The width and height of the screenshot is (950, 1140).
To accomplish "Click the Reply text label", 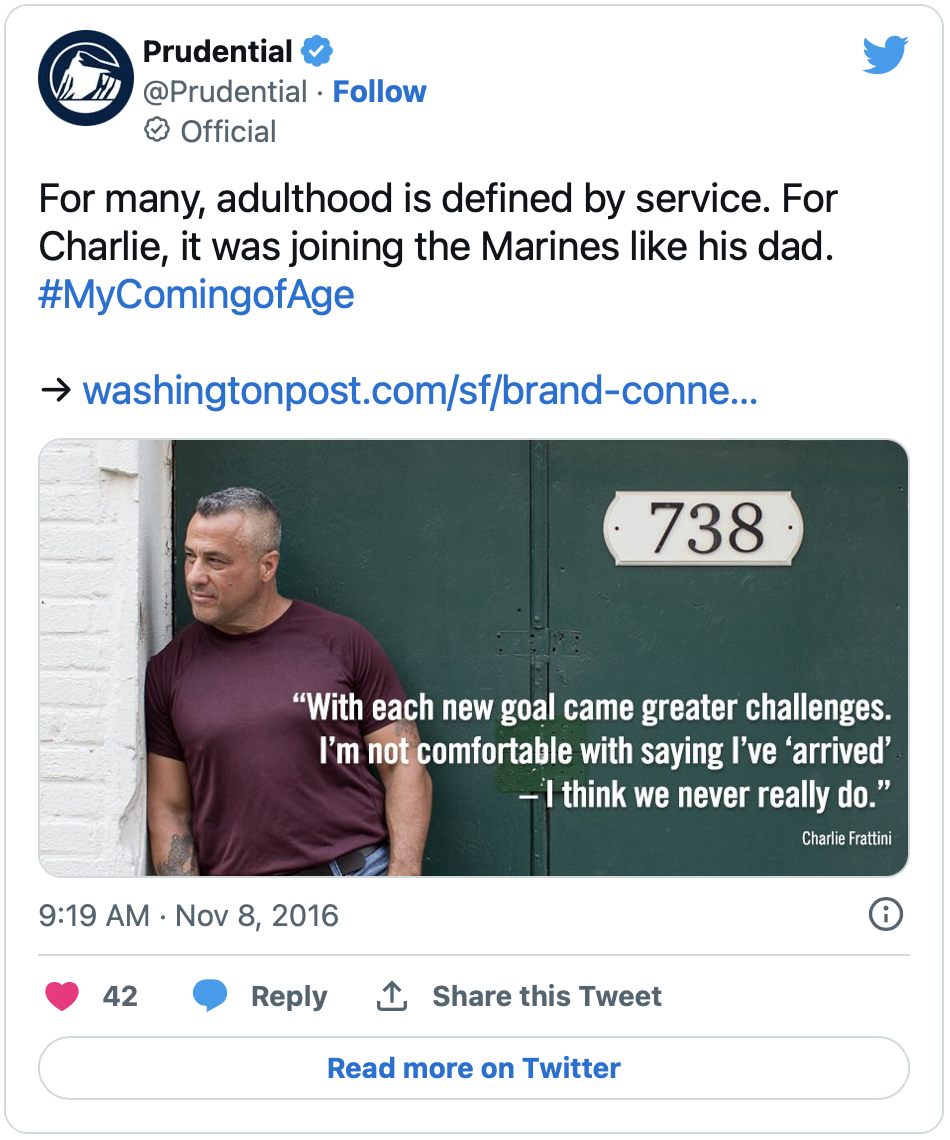I will click(289, 996).
